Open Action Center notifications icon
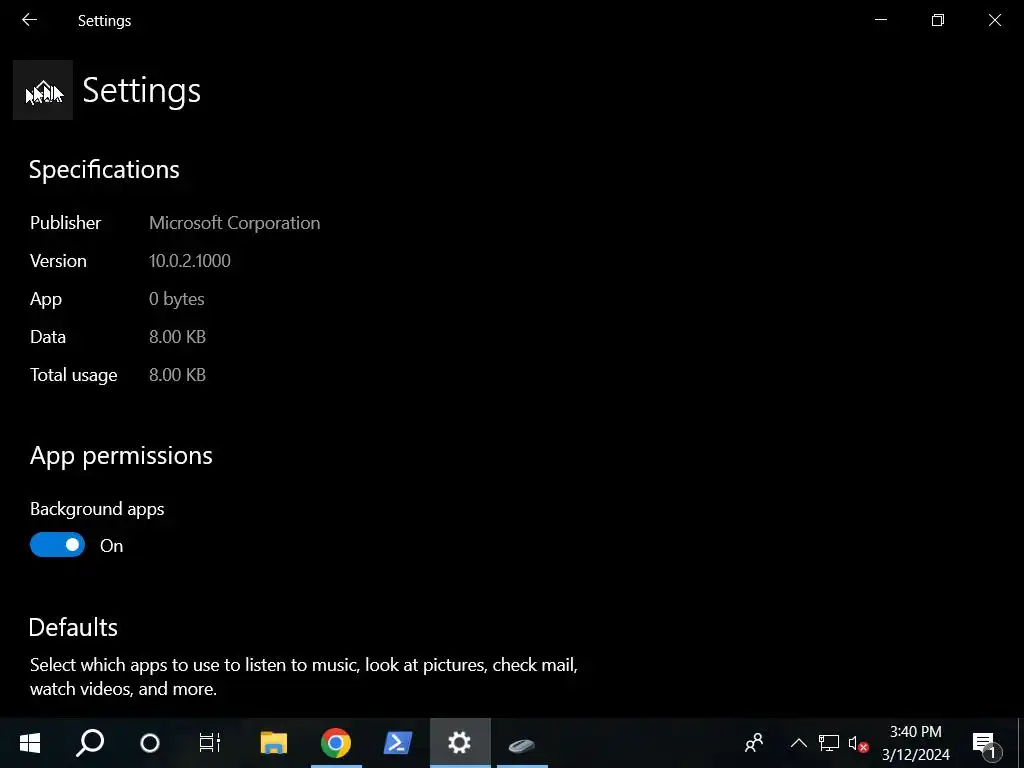1024x768 pixels. (985, 744)
